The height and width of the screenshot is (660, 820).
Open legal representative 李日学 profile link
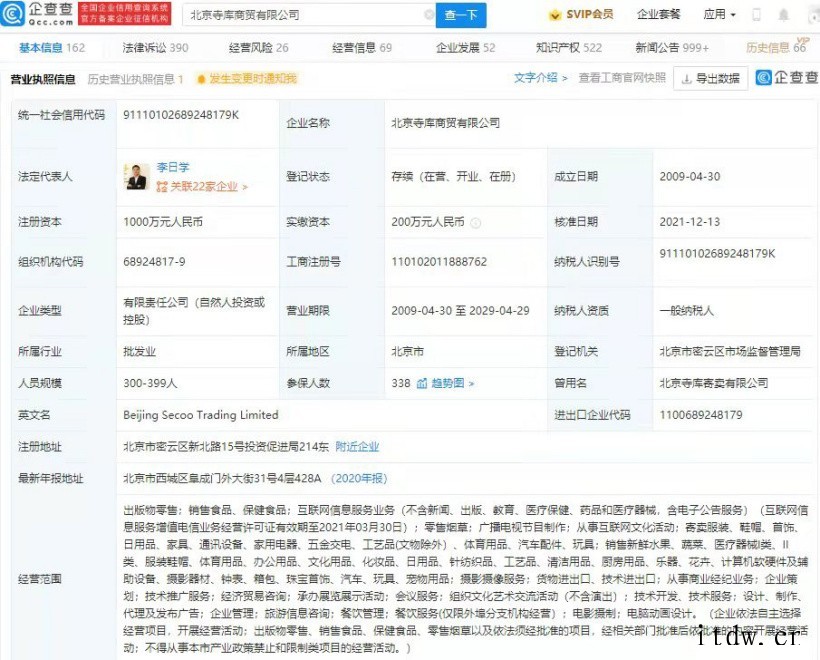tap(173, 167)
